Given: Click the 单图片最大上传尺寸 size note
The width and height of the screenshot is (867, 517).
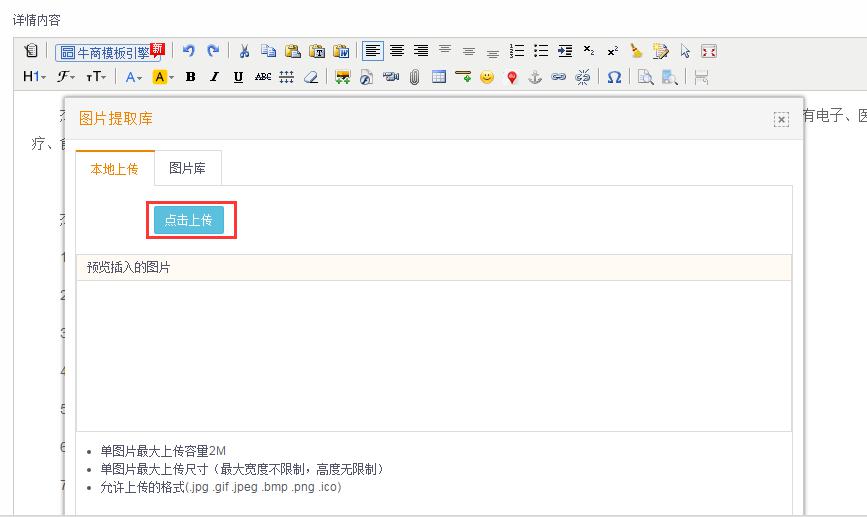Looking at the screenshot, I should point(242,469).
